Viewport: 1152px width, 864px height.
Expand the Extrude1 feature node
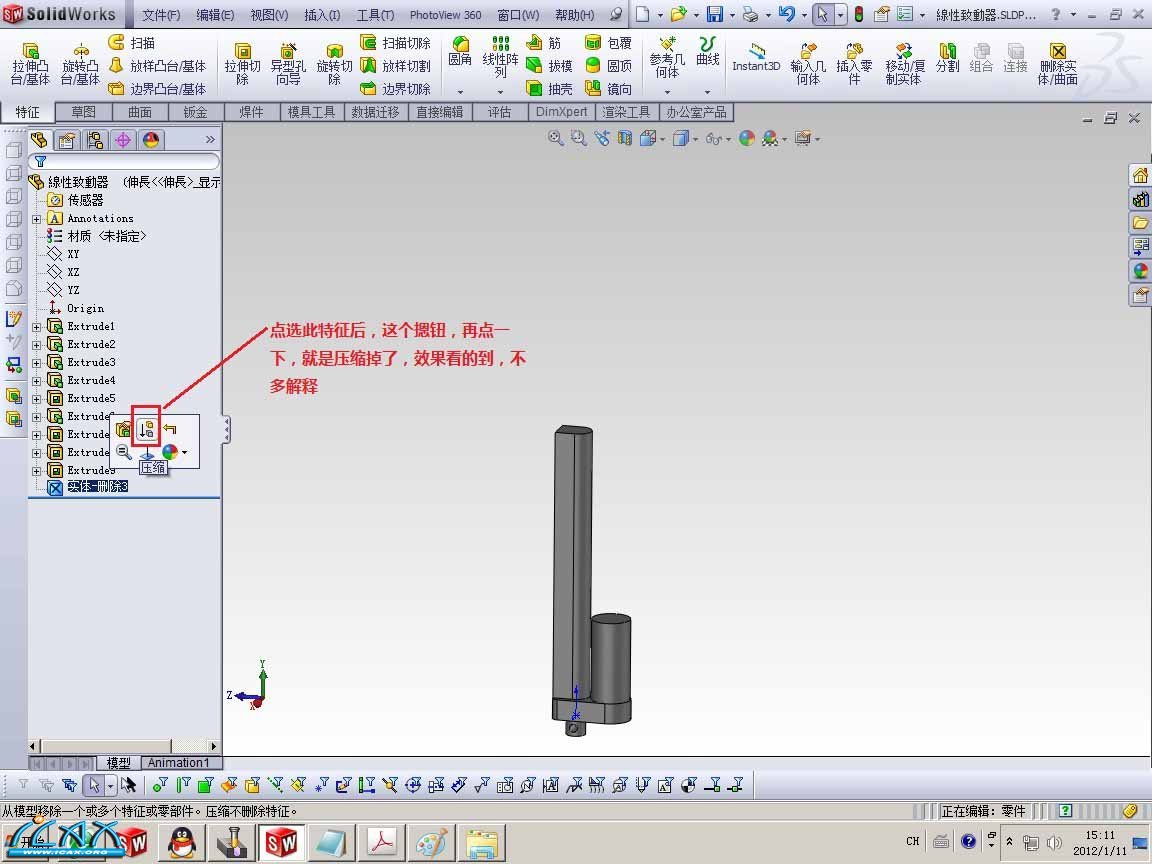pos(37,327)
